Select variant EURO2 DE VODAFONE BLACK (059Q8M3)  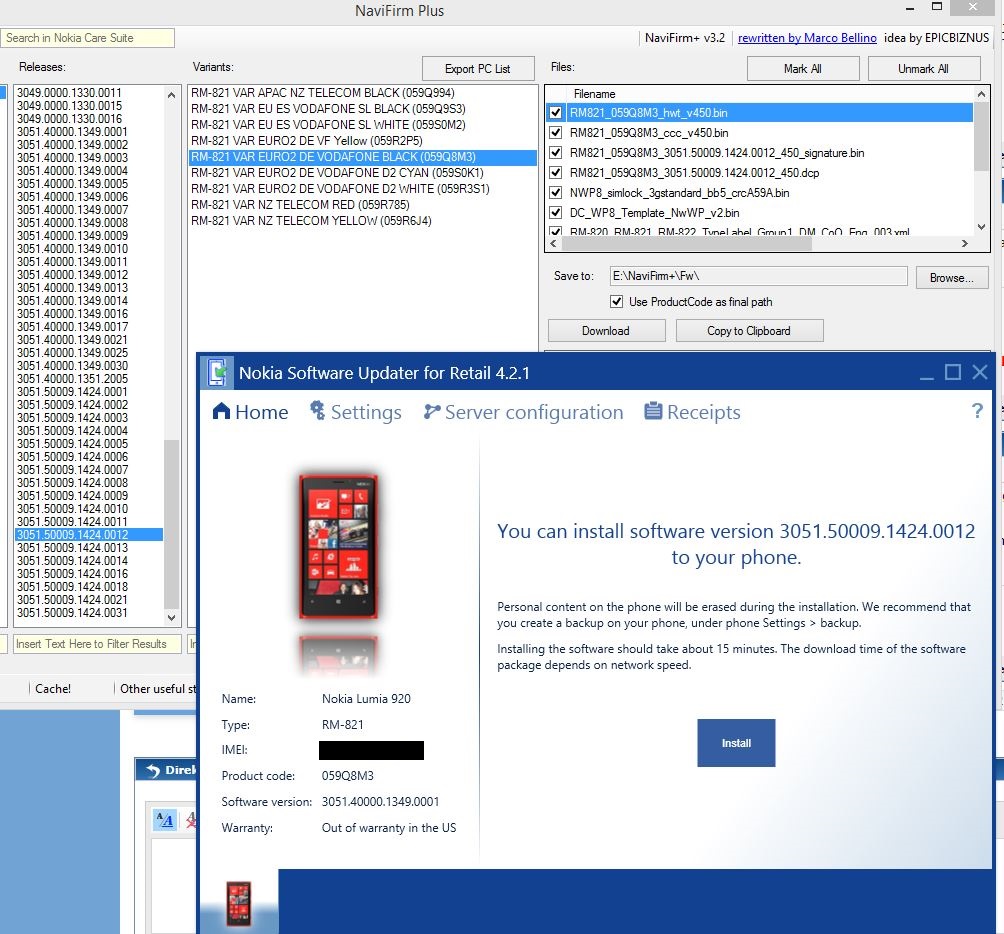point(363,157)
